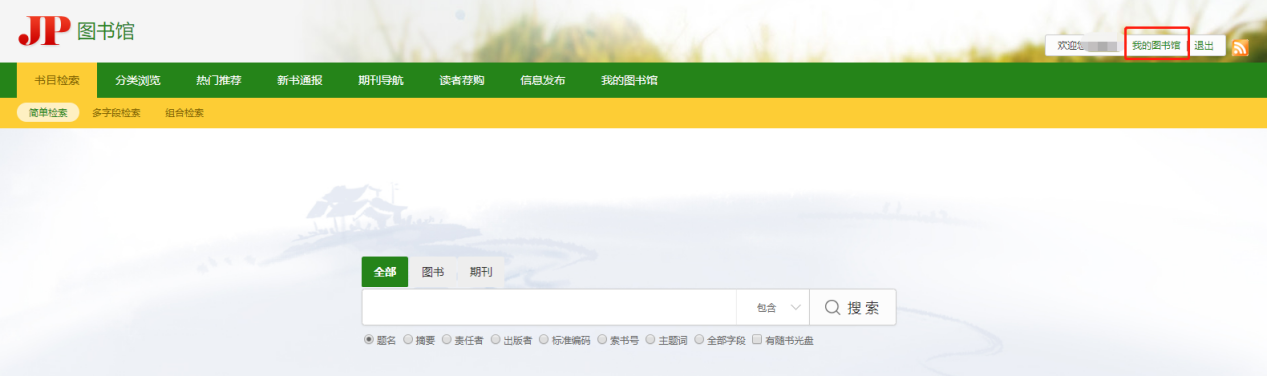Switch to the 期刊 search tab

click(481, 272)
